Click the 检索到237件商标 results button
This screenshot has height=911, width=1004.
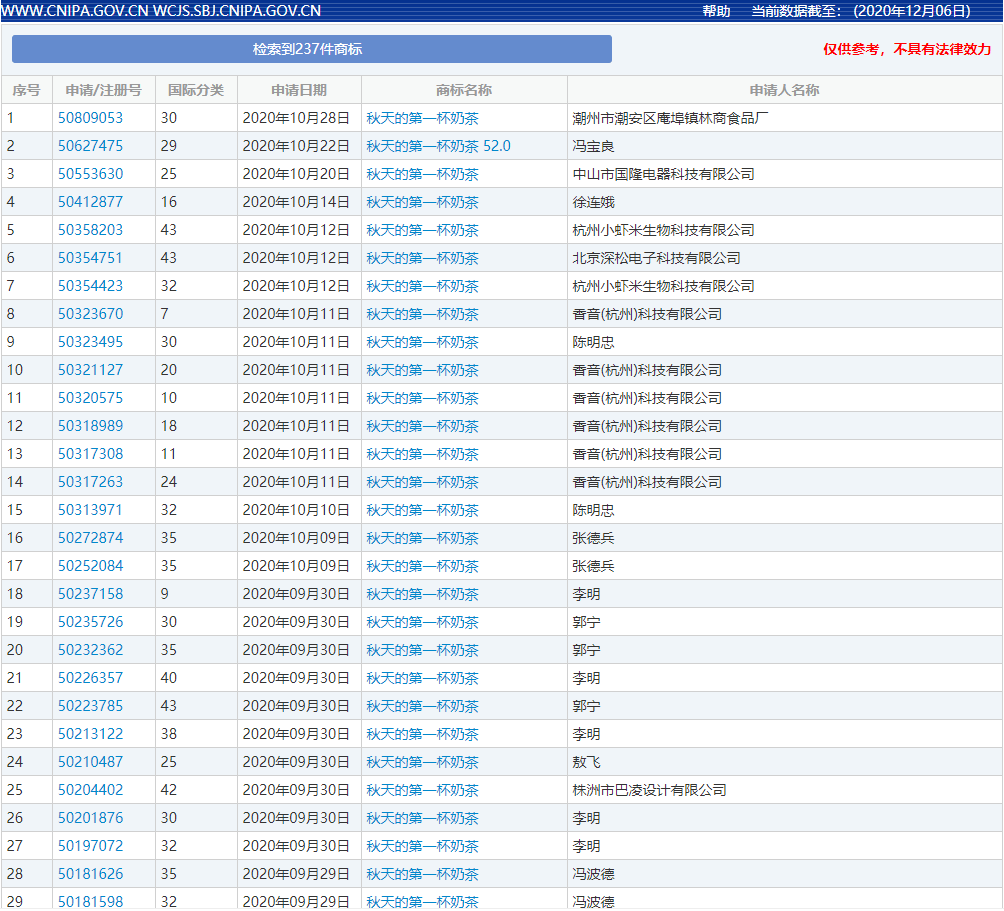click(311, 48)
